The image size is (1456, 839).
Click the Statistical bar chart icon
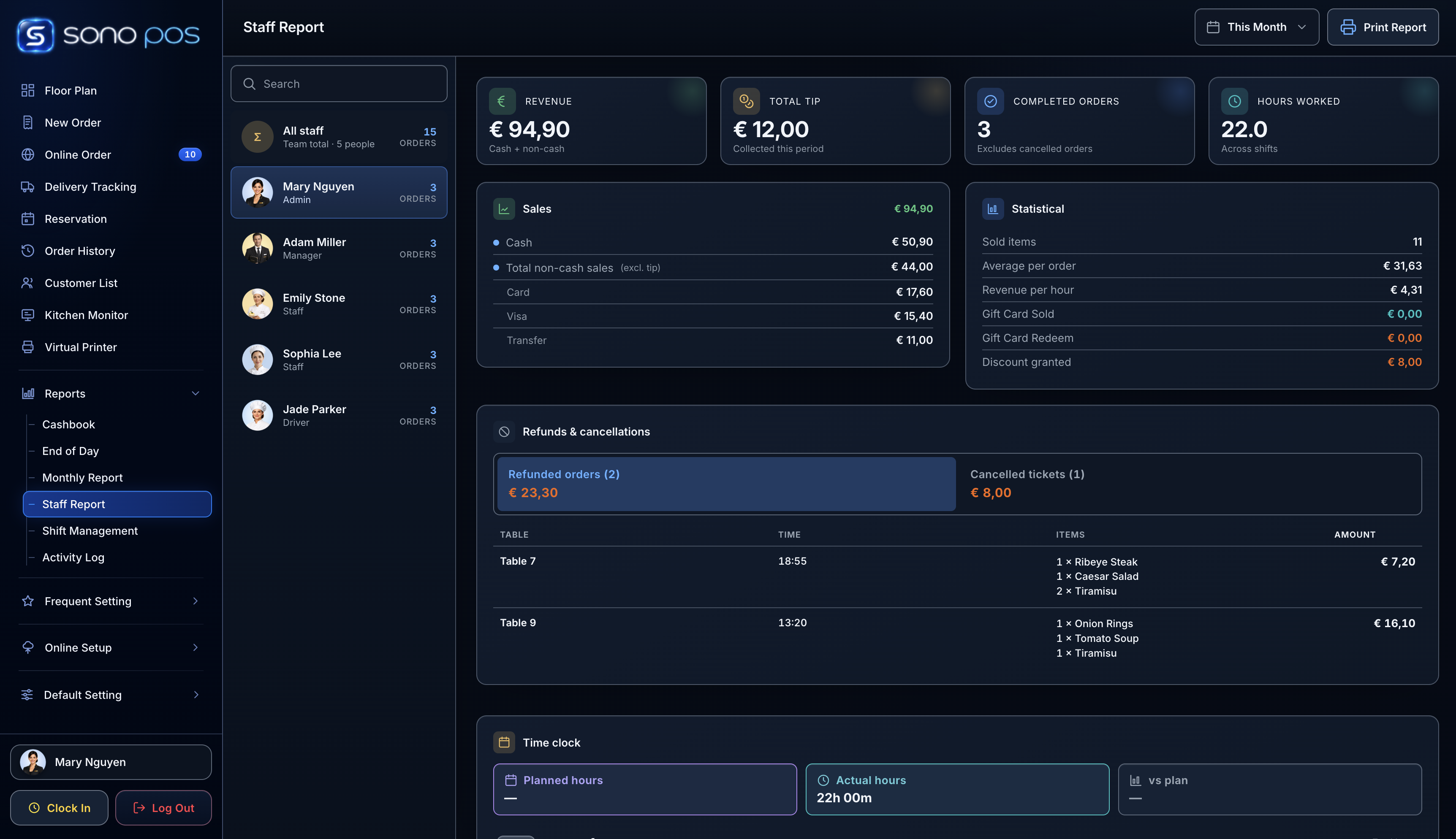993,209
